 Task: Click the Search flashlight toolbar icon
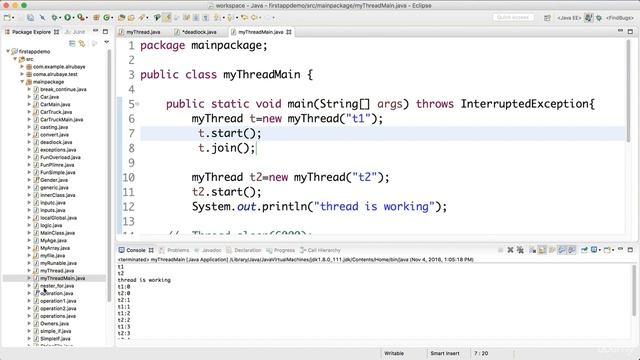(142, 18)
